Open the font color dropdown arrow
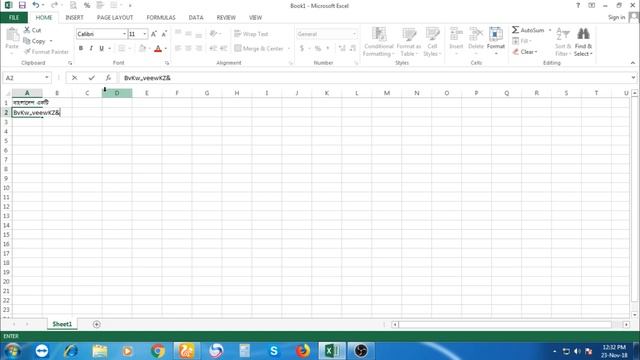Screen dimensions: 640x360 166,49
